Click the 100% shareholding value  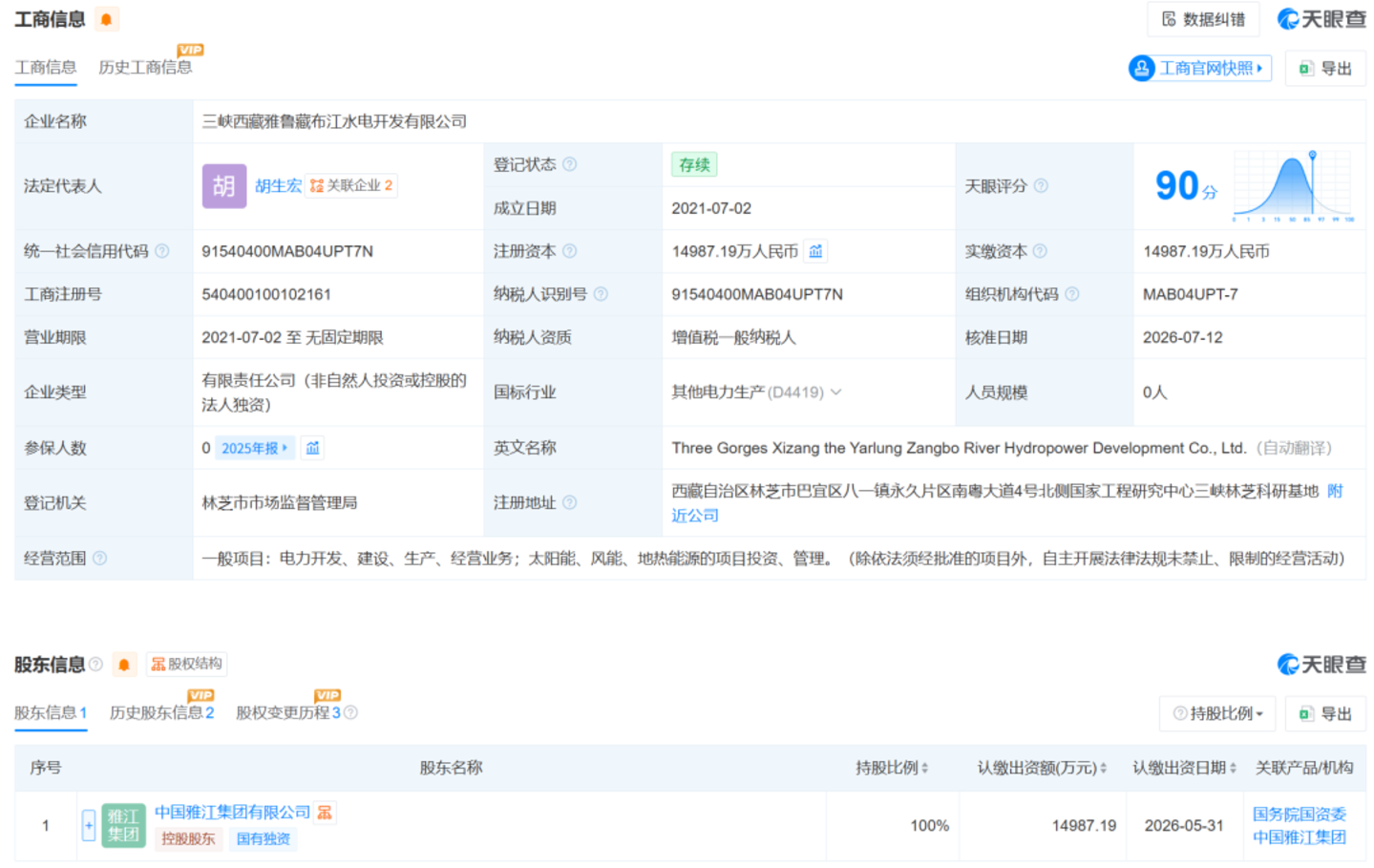pyautogui.click(x=929, y=825)
